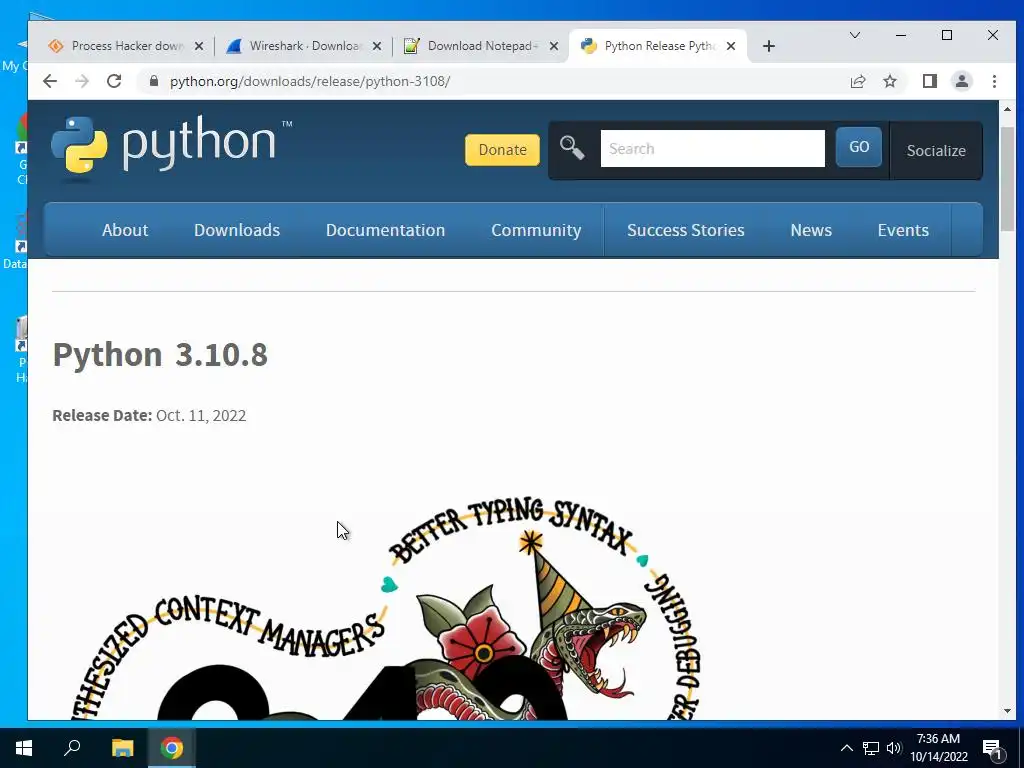Viewport: 1024px width, 768px height.
Task: Reload the Python release page
Action: pyautogui.click(x=114, y=81)
